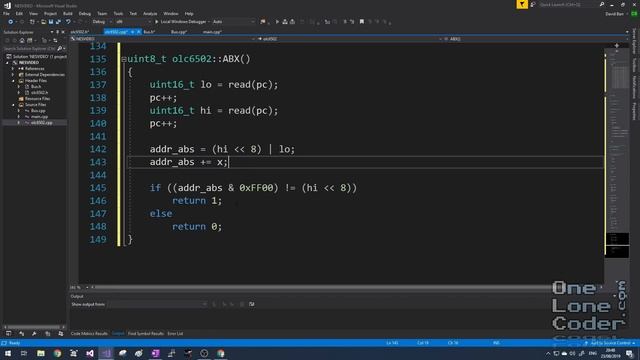Click the feedback notification flag icon
The image size is (640, 360).
tap(522, 4)
